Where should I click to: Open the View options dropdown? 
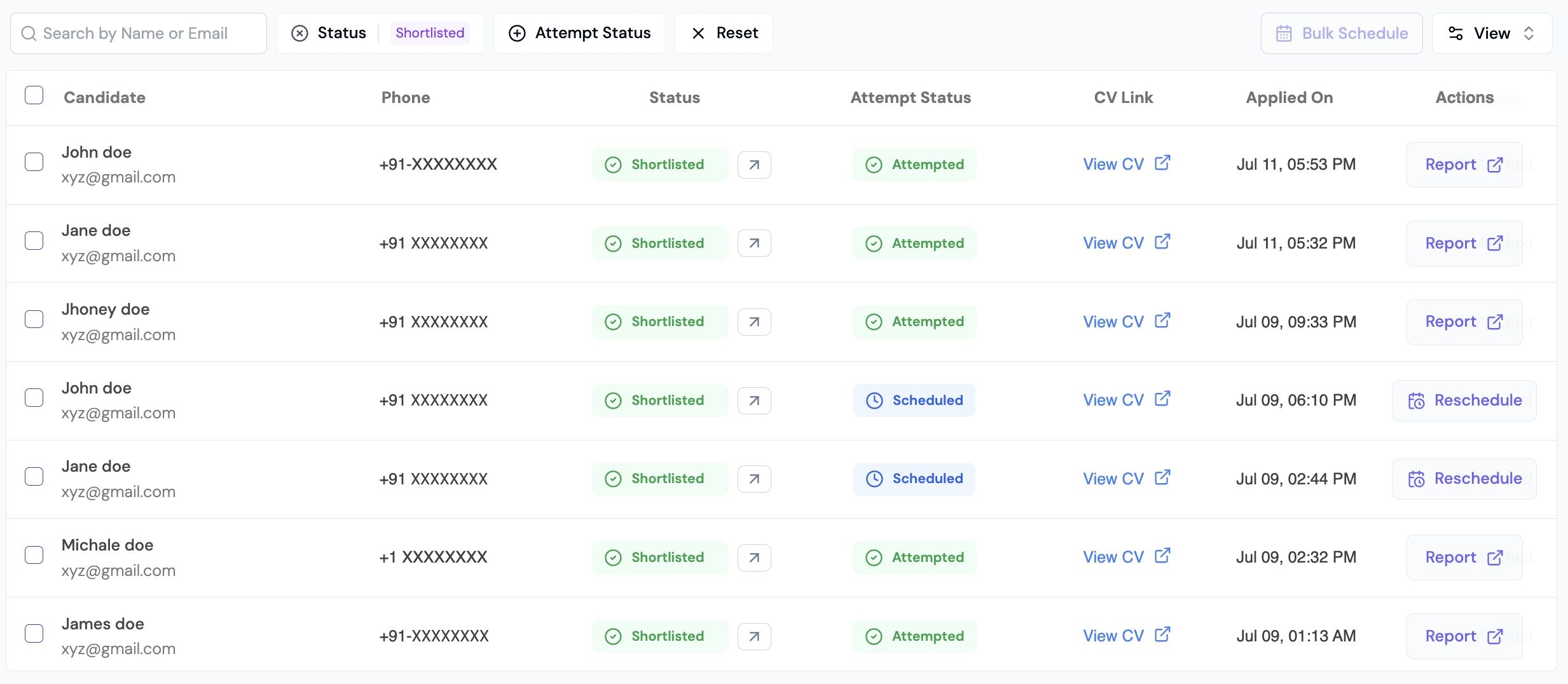click(x=1491, y=33)
